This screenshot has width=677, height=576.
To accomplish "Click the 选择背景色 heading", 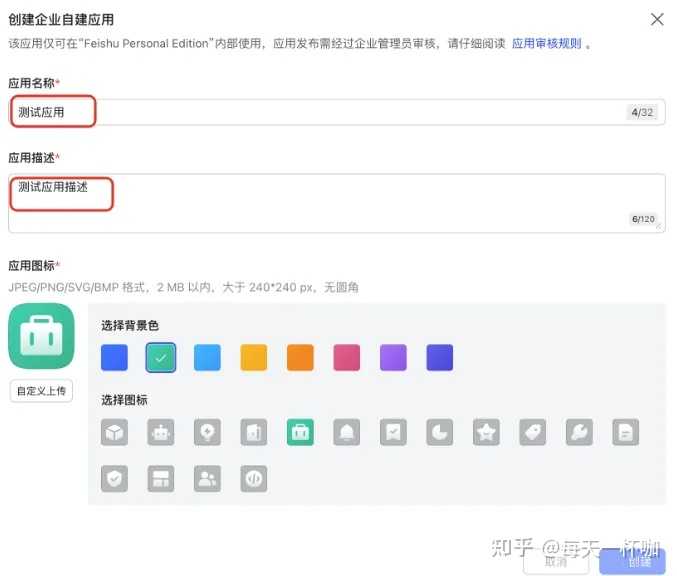I will 130,326.
